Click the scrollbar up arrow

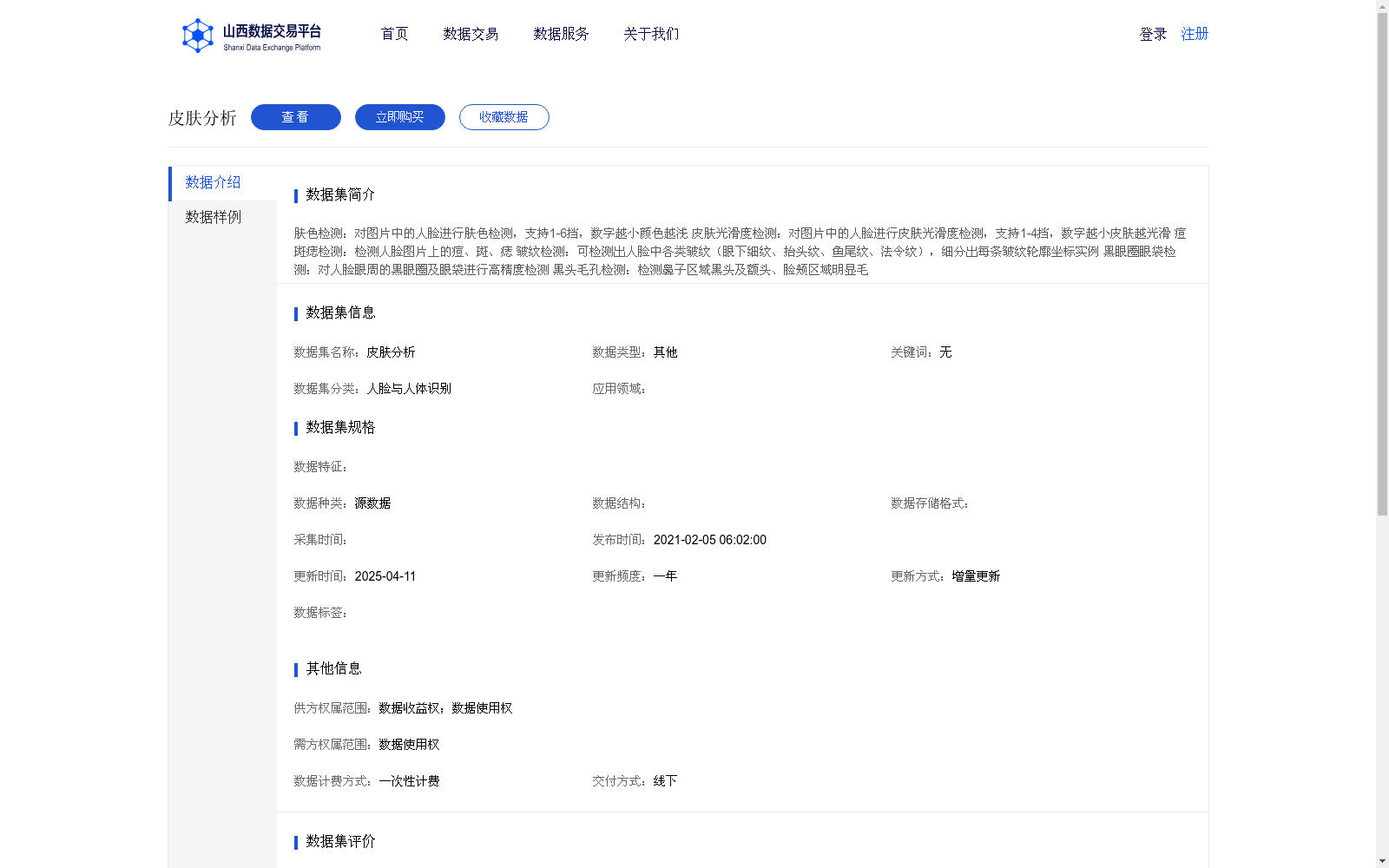tap(1382, 6)
